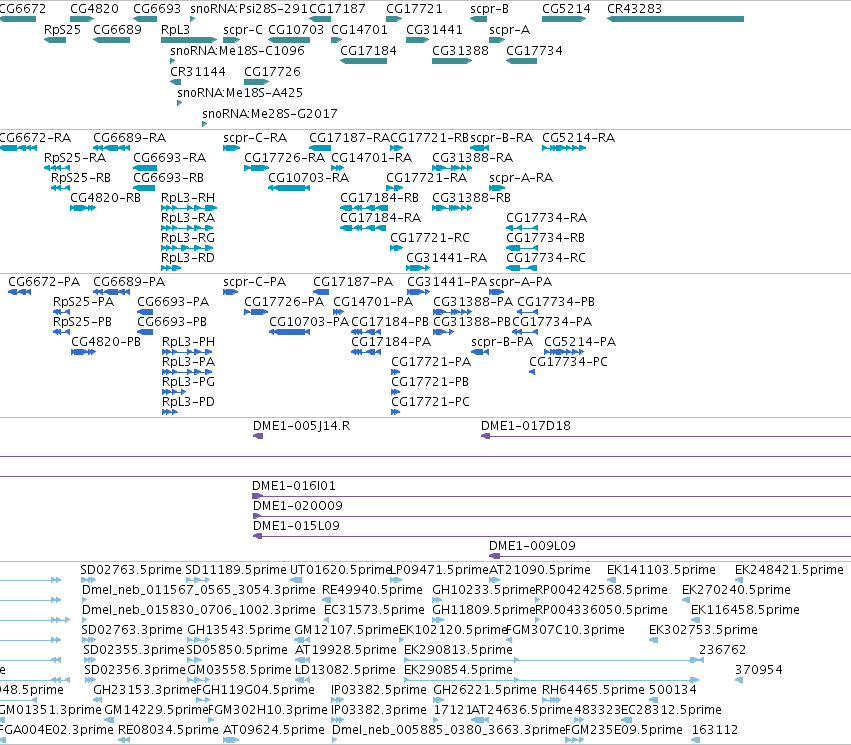Click the CR31144 gene label
Screen dimensions: 851x745
(x=198, y=72)
